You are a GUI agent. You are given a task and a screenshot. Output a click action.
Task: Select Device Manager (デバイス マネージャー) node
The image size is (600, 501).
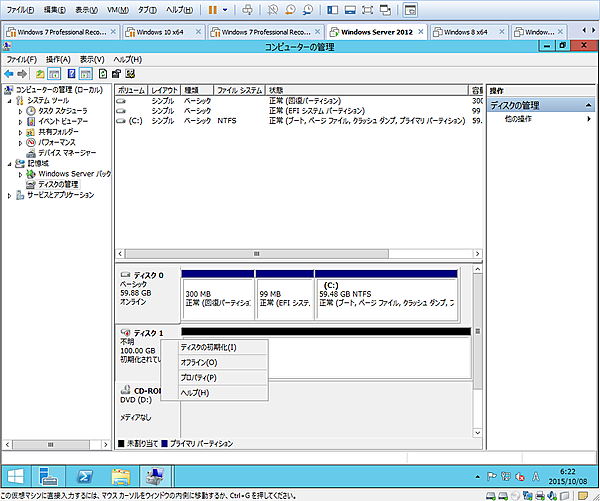click(x=67, y=152)
